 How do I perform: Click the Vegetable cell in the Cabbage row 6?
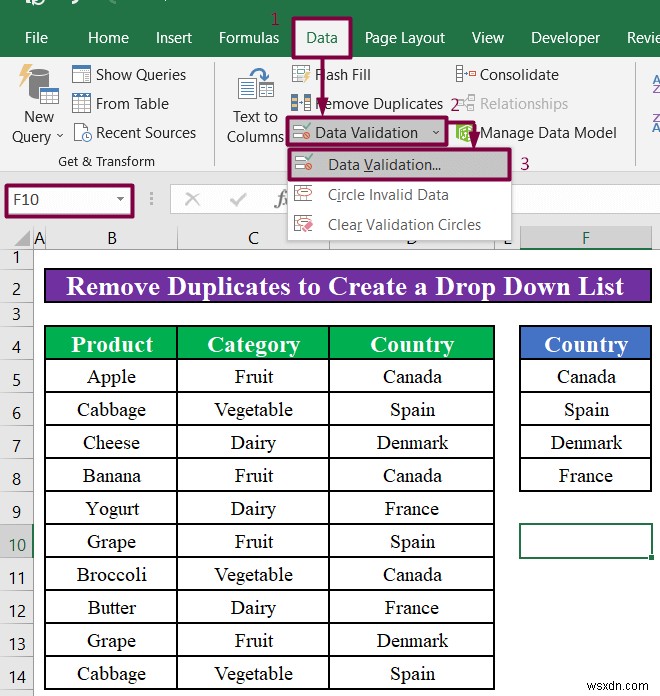[x=253, y=409]
